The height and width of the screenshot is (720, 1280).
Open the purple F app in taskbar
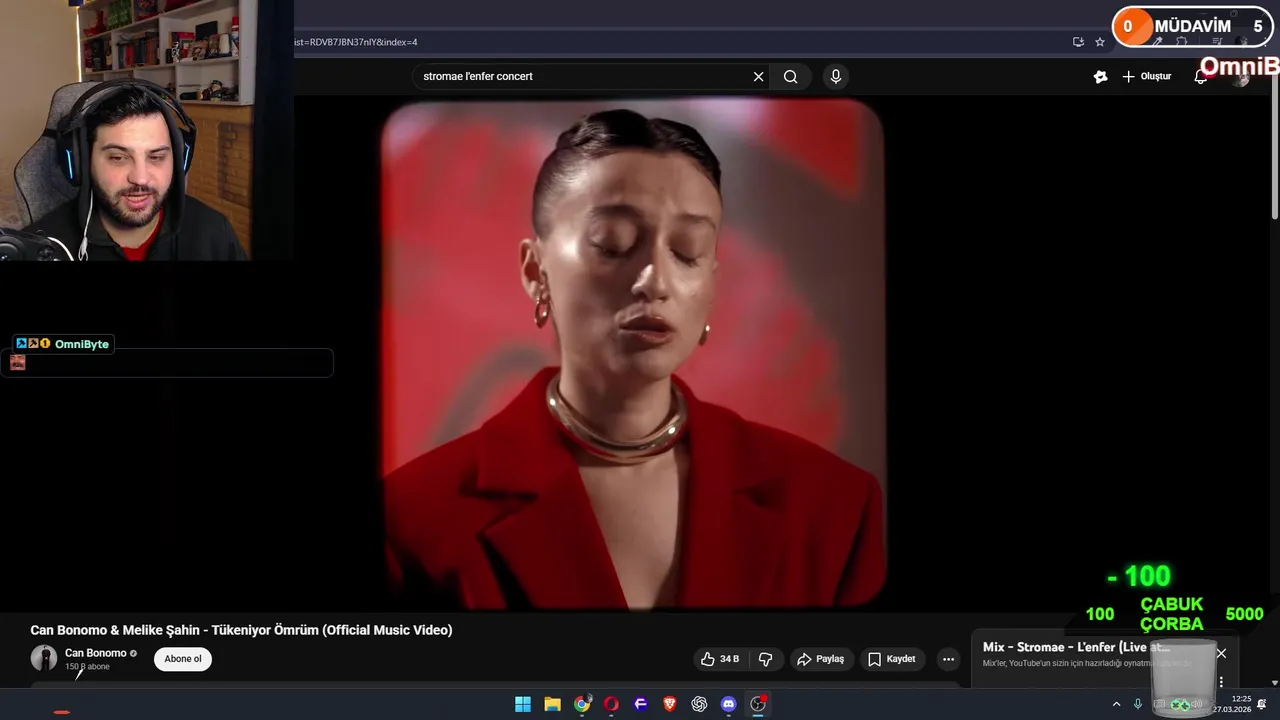point(641,704)
